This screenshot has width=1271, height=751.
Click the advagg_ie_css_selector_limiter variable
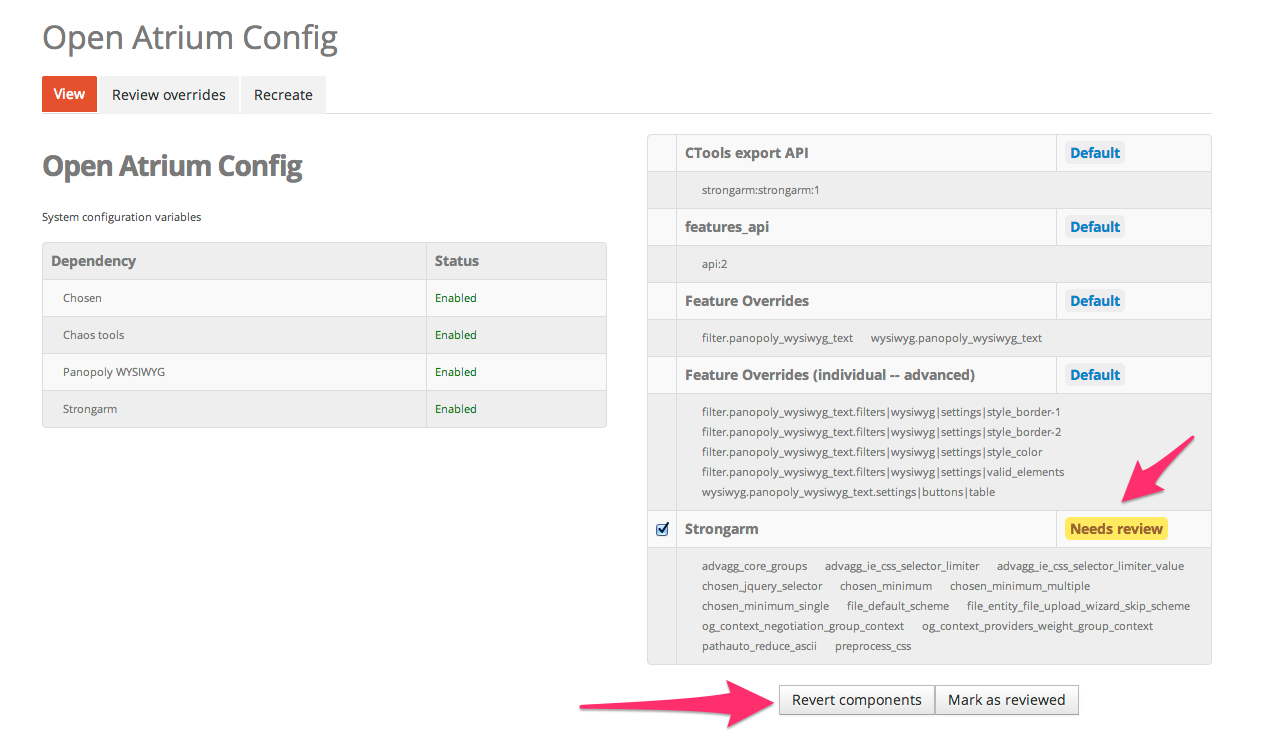tap(902, 566)
